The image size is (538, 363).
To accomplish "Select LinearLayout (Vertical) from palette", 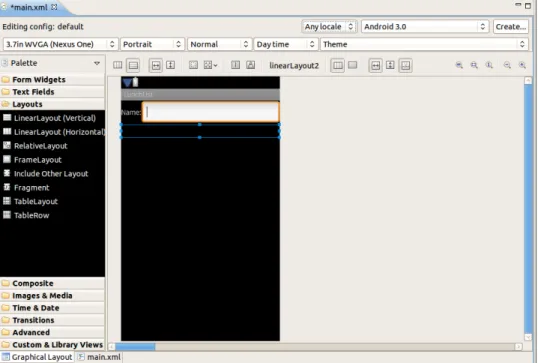I will click(x=52, y=118).
